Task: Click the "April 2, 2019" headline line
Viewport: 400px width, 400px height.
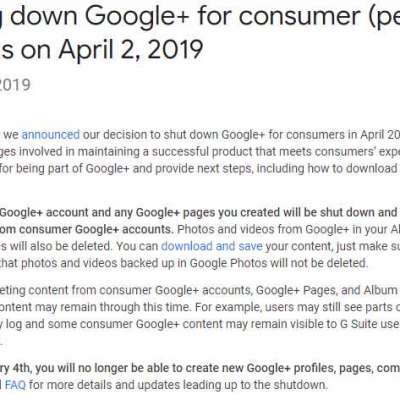Action: coord(131,50)
